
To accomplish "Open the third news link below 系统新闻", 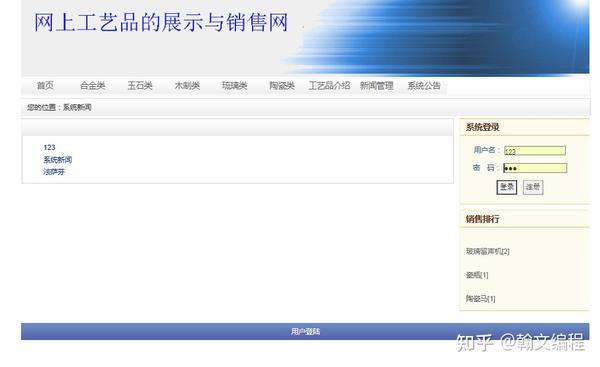I will [54, 172].
